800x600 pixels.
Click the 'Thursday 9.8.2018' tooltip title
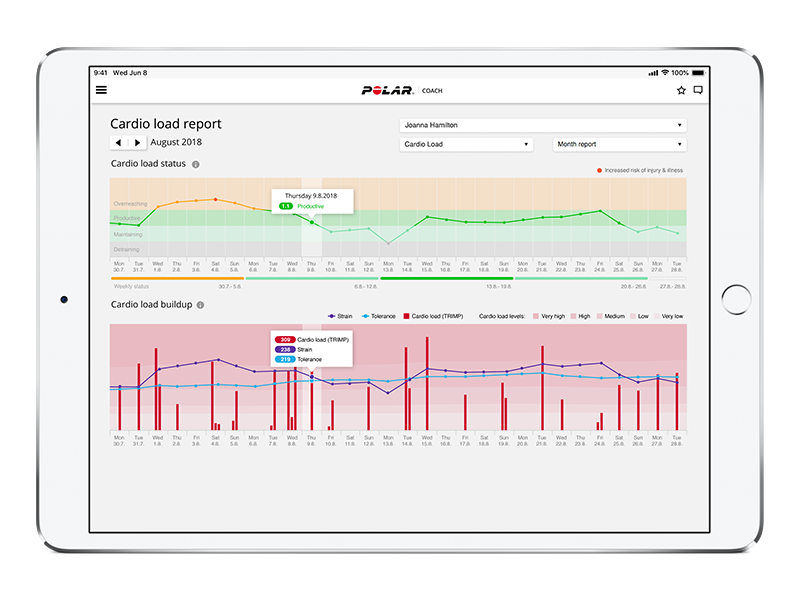[x=311, y=196]
